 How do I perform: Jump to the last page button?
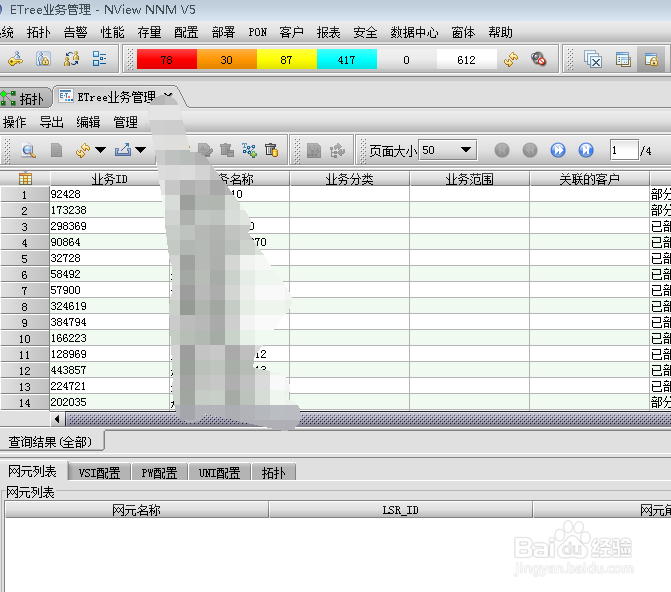click(x=586, y=150)
